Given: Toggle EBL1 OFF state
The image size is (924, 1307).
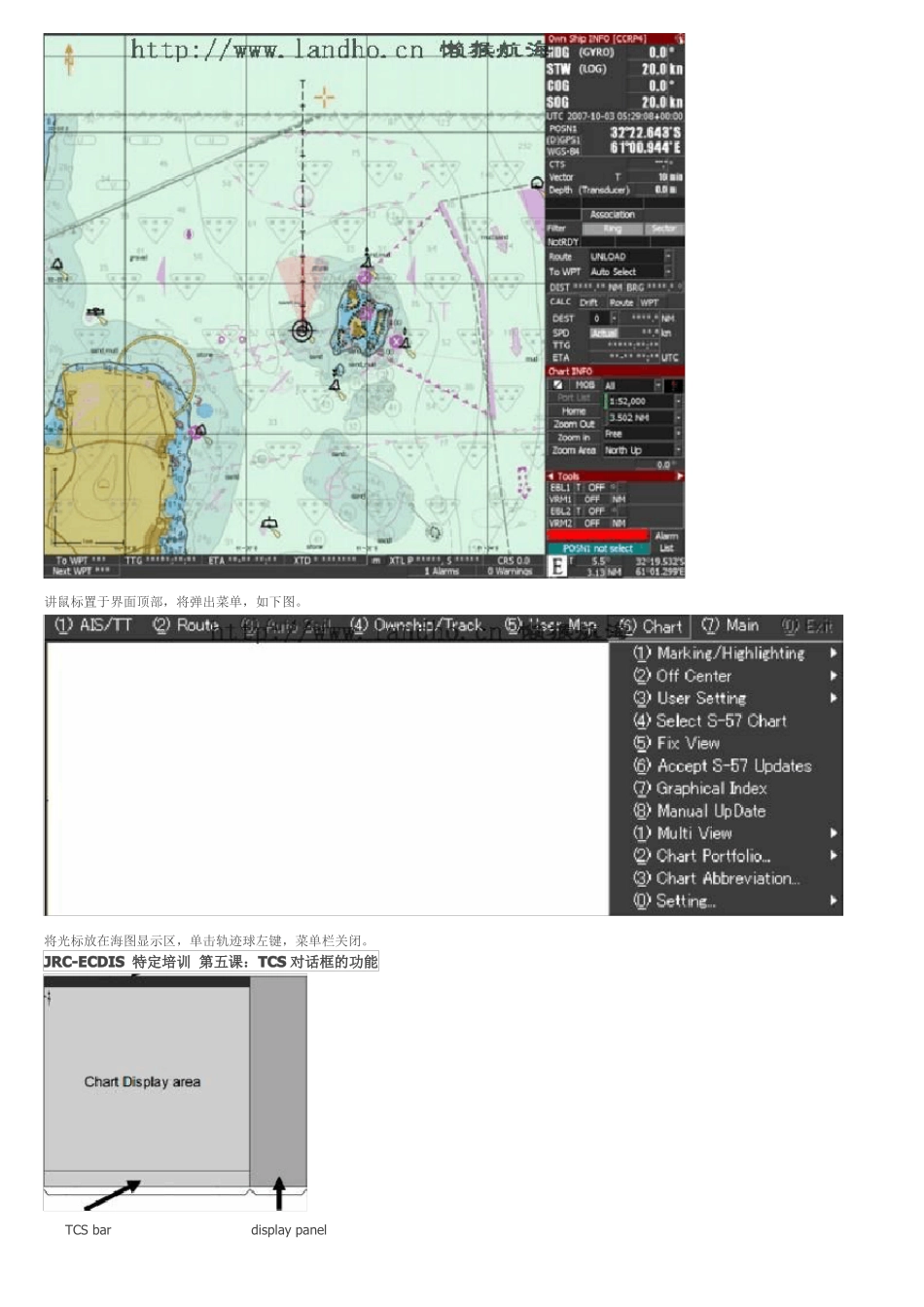Looking at the screenshot, I should (596, 487).
